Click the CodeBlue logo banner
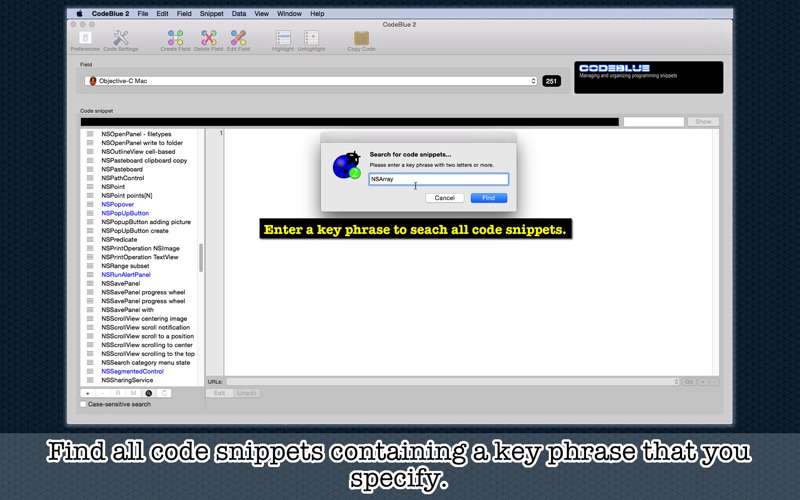This screenshot has height=500, width=800. coord(648,77)
